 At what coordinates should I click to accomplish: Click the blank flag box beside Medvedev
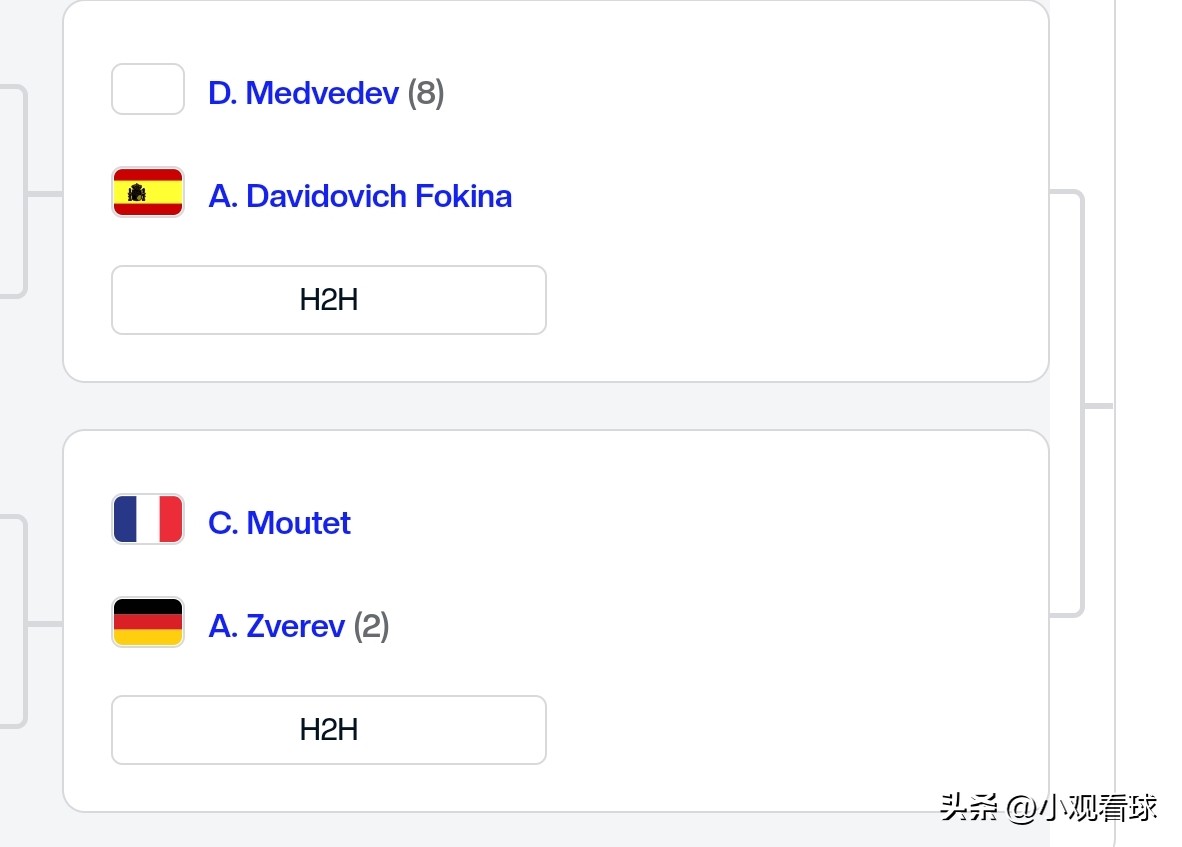point(148,90)
